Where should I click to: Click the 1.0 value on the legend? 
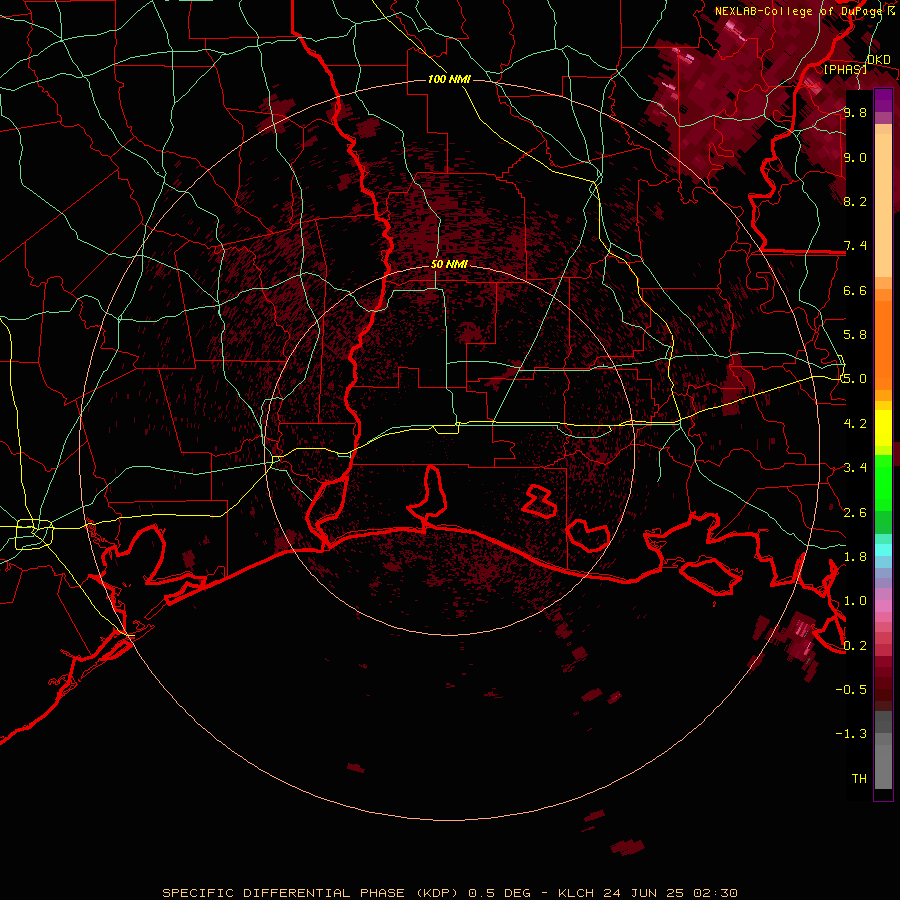855,601
